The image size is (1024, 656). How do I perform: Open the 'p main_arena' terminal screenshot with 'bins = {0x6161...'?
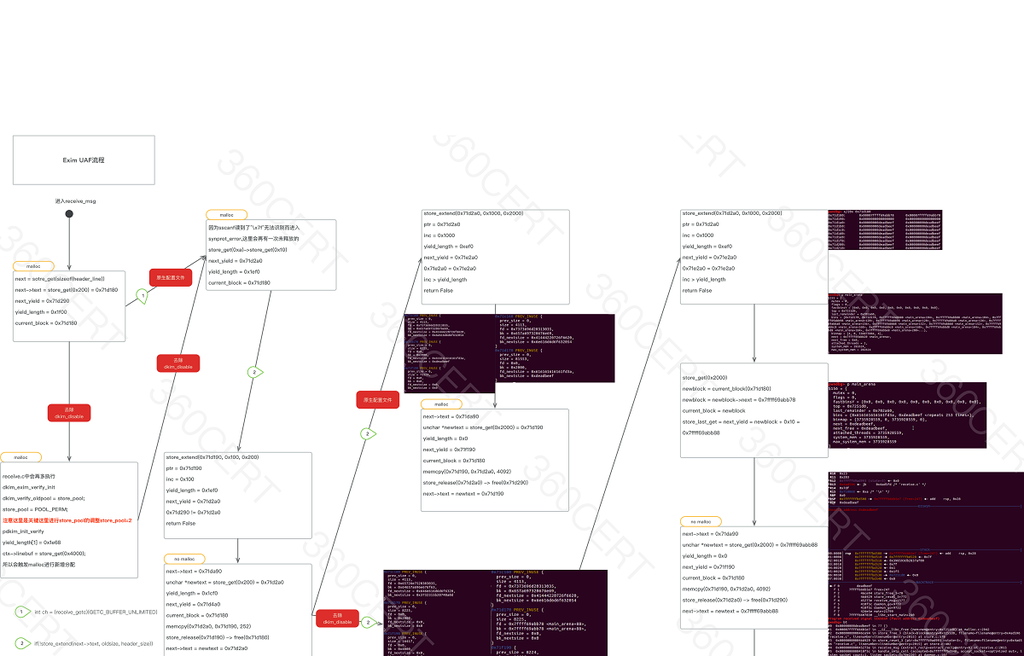pyautogui.click(x=907, y=415)
